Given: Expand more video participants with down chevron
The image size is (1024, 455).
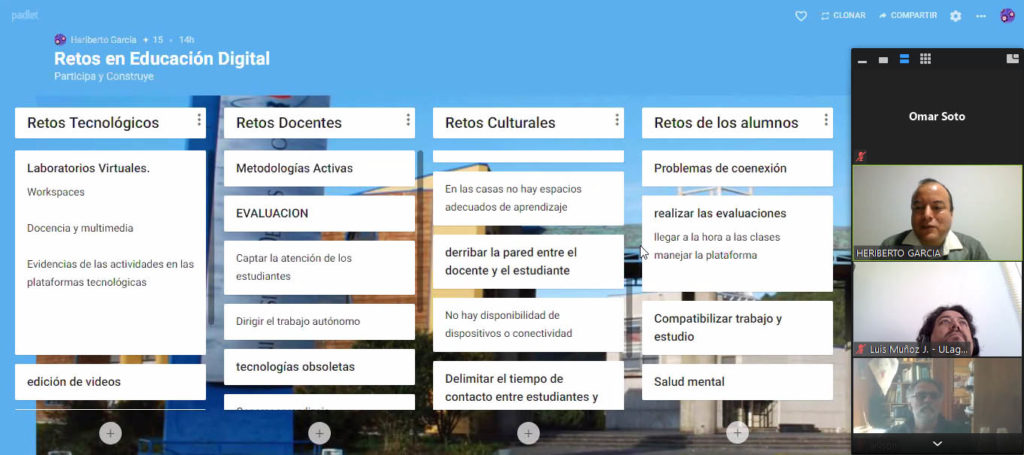Looking at the screenshot, I should point(937,443).
